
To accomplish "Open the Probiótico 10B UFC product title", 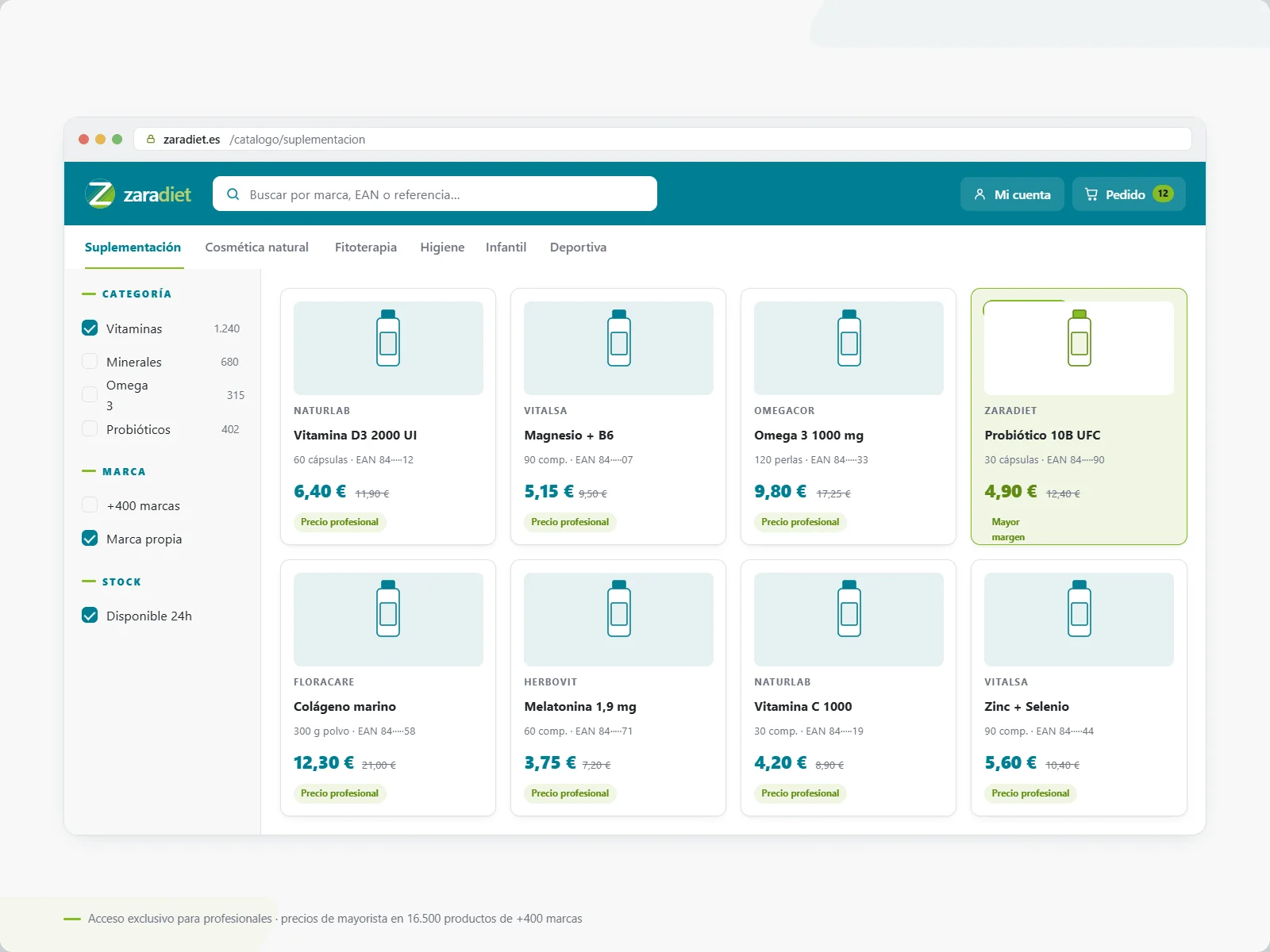I will point(1042,436).
